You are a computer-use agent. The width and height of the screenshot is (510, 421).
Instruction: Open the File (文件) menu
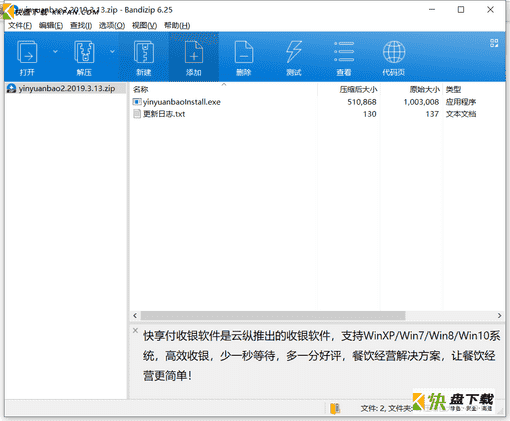(20, 25)
